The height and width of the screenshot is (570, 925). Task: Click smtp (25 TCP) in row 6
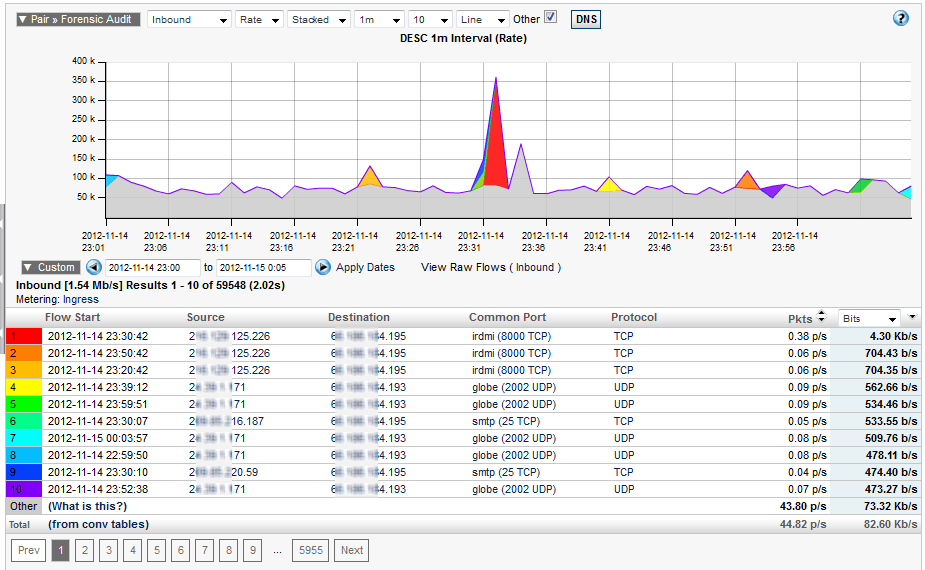click(506, 421)
